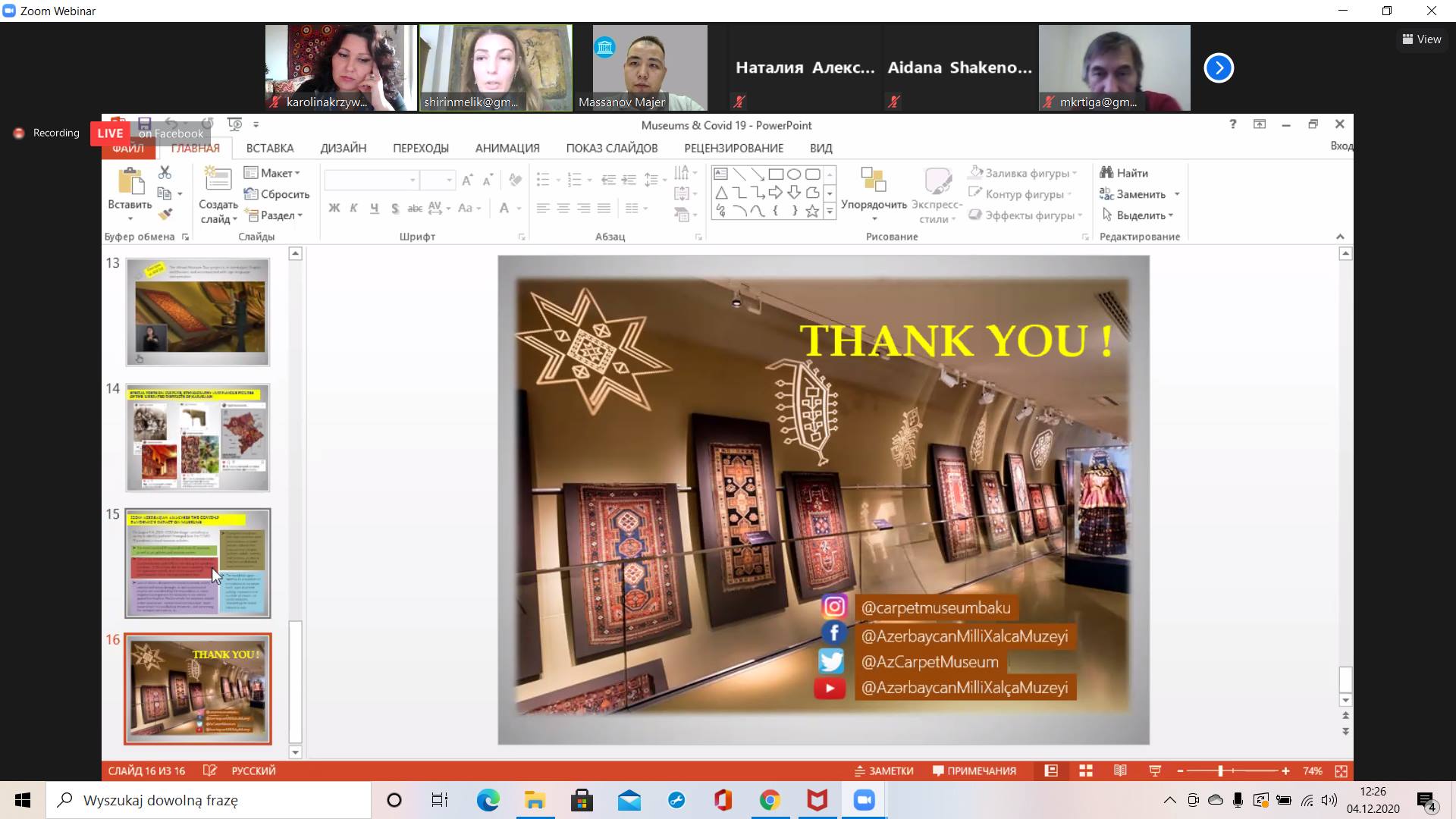Click the clear formatting eraser icon
The width and height of the screenshot is (1456, 819).
click(516, 180)
